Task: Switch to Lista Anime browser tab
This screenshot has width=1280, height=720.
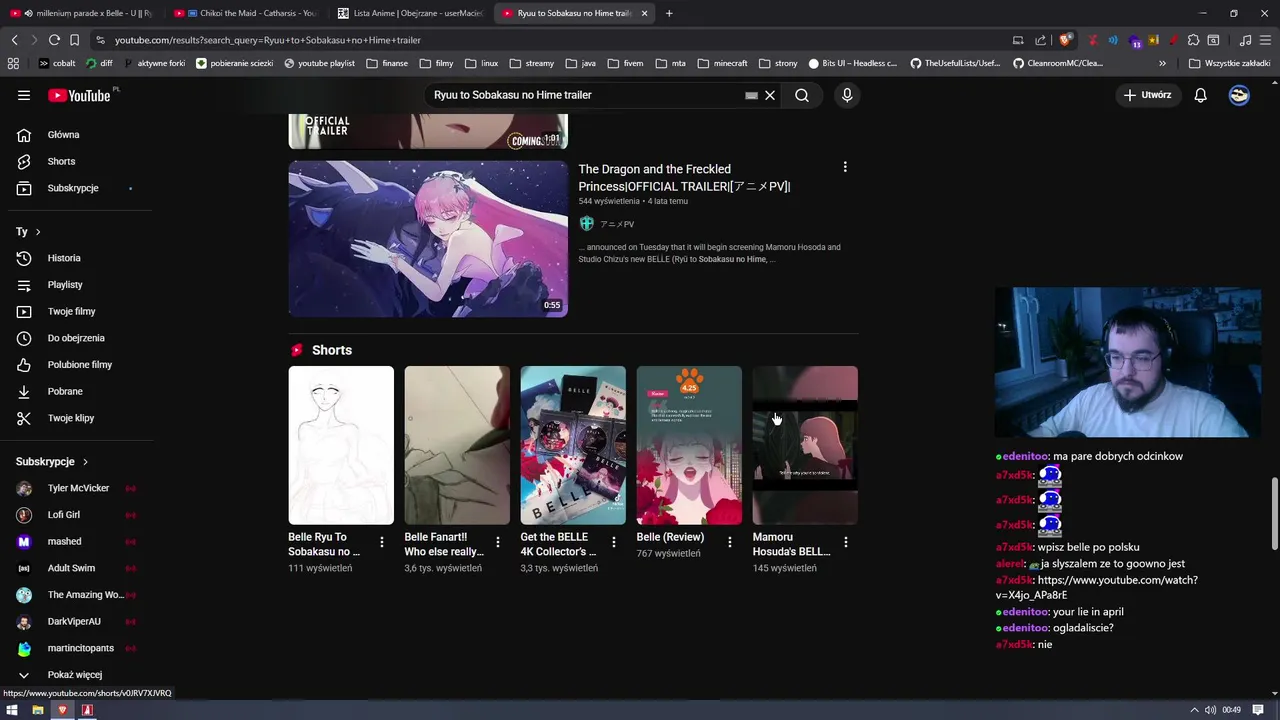Action: click(x=410, y=13)
